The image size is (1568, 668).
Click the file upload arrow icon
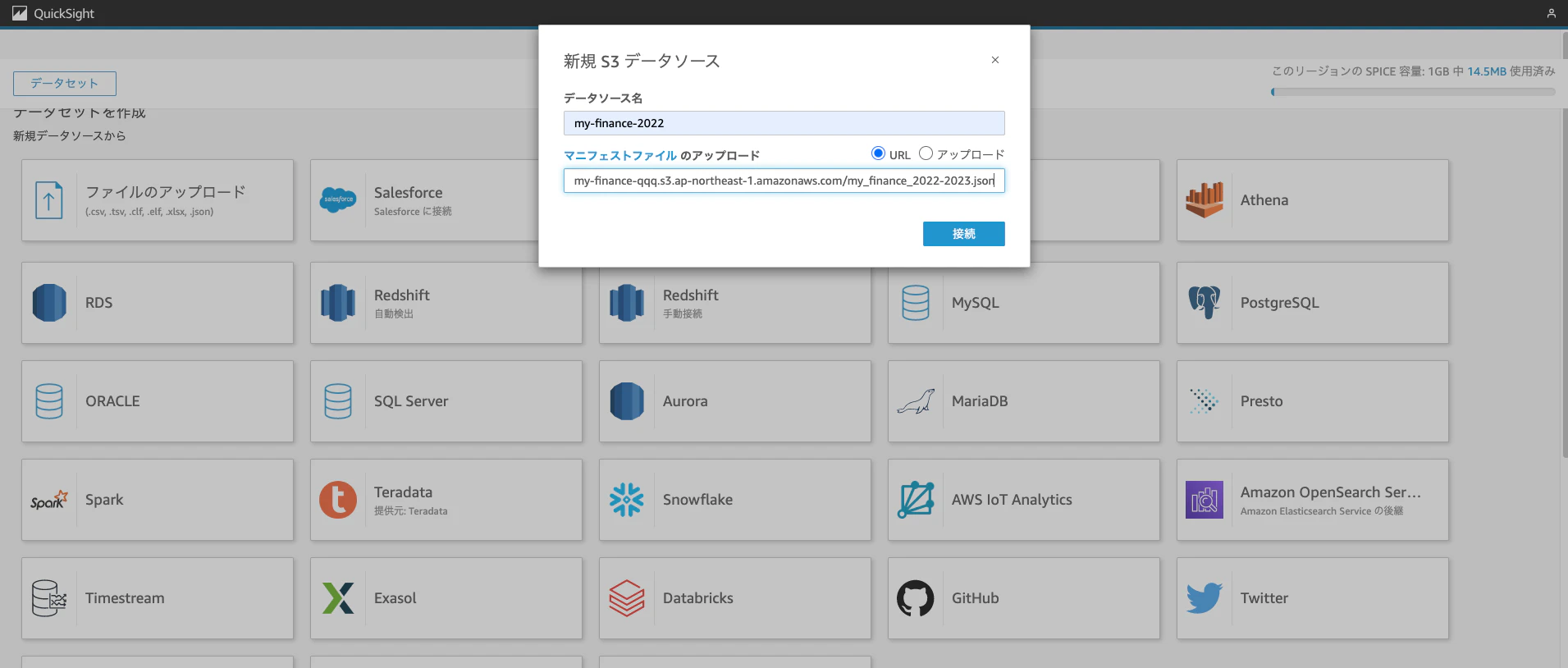click(x=49, y=200)
